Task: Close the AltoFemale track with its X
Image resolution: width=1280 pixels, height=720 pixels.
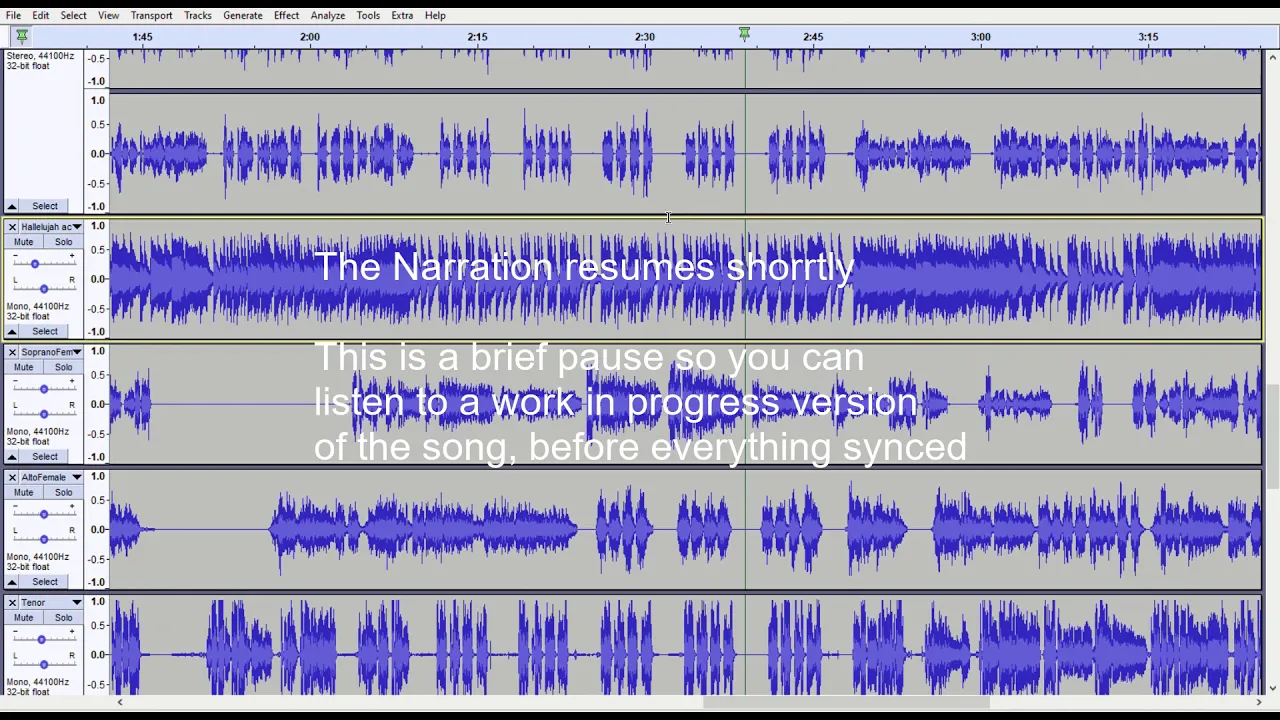Action: tap(12, 477)
